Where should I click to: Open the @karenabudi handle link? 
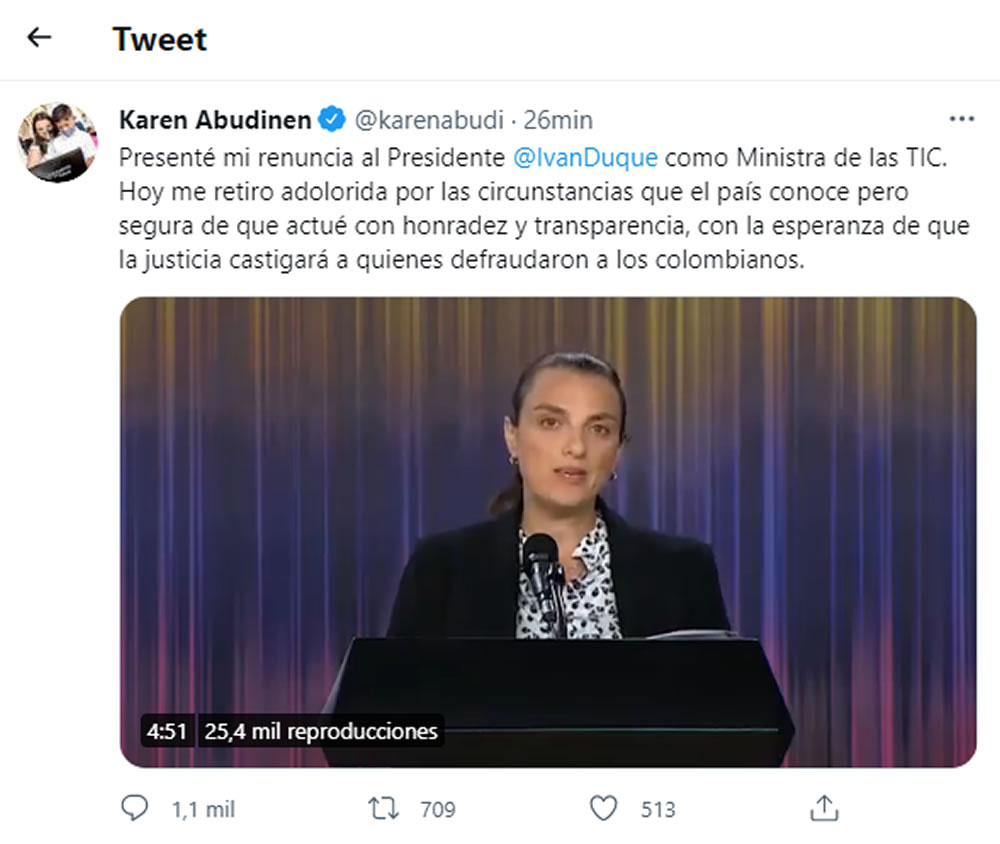pos(429,120)
